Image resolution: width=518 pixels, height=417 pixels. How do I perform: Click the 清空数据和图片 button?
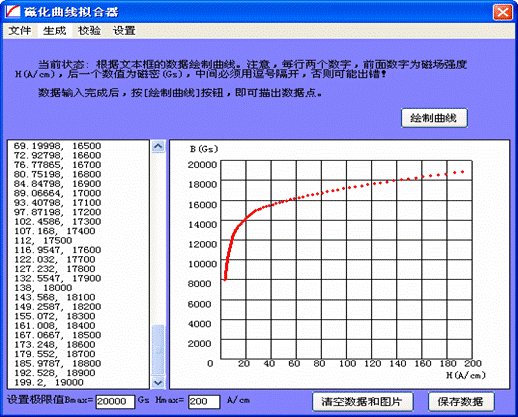[x=363, y=402]
